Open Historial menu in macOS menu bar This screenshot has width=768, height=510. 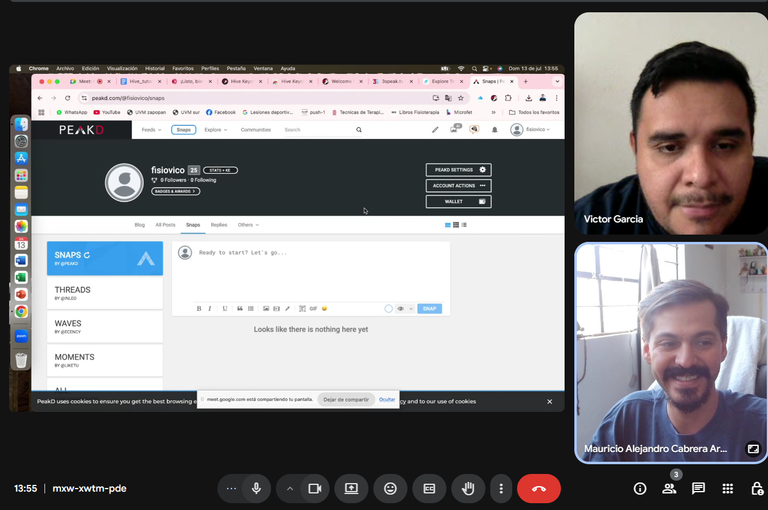click(155, 69)
